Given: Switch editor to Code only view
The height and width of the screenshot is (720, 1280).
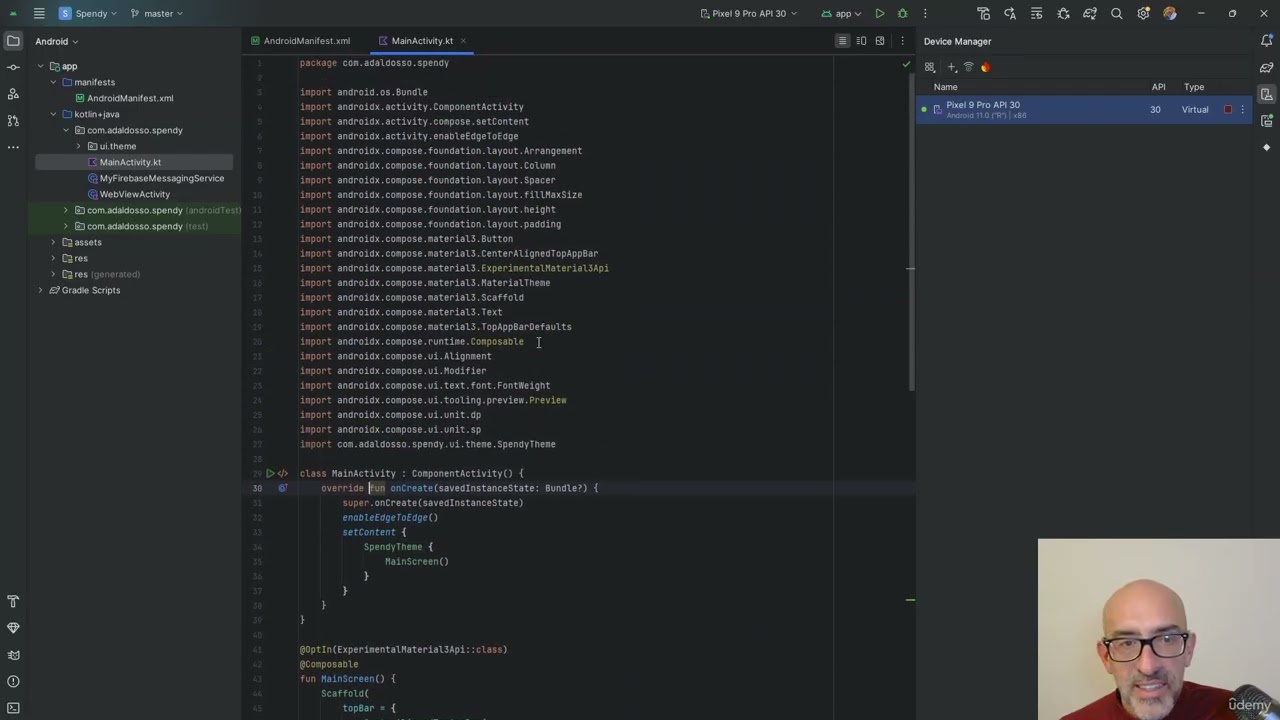Looking at the screenshot, I should click(x=842, y=41).
